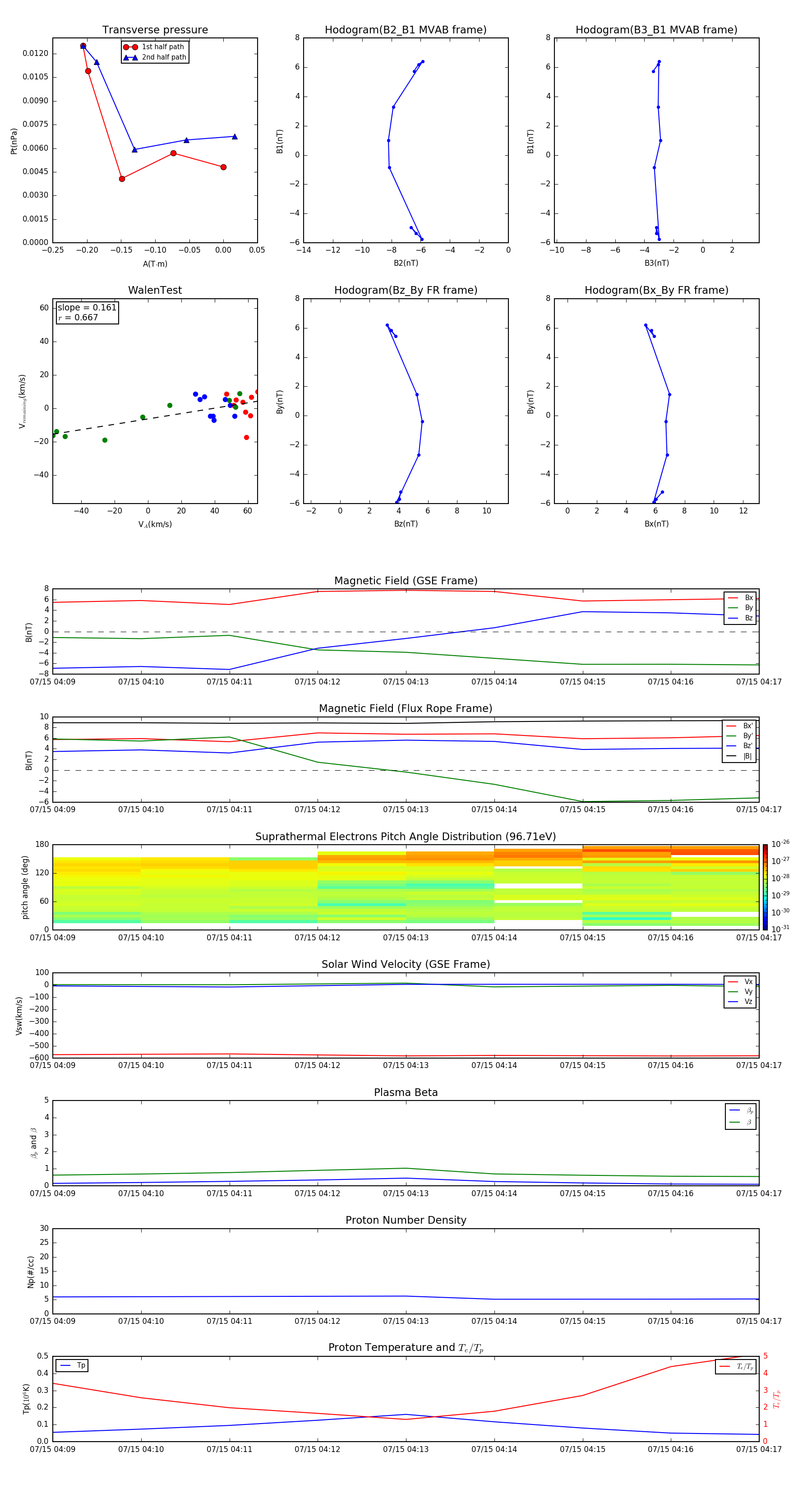Click the 'Tp' legend entry
The width and height of the screenshot is (812, 1489).
point(72,1366)
